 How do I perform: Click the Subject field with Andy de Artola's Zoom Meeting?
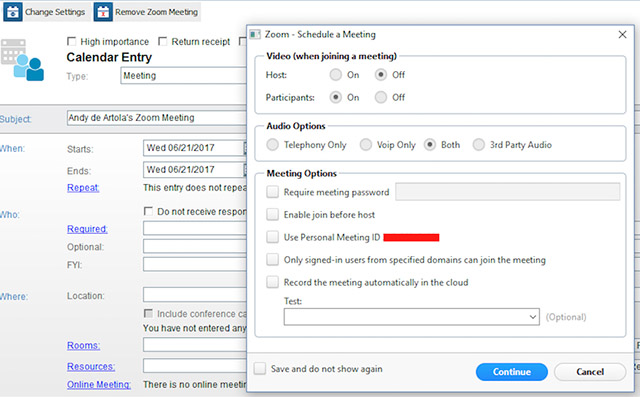157,118
